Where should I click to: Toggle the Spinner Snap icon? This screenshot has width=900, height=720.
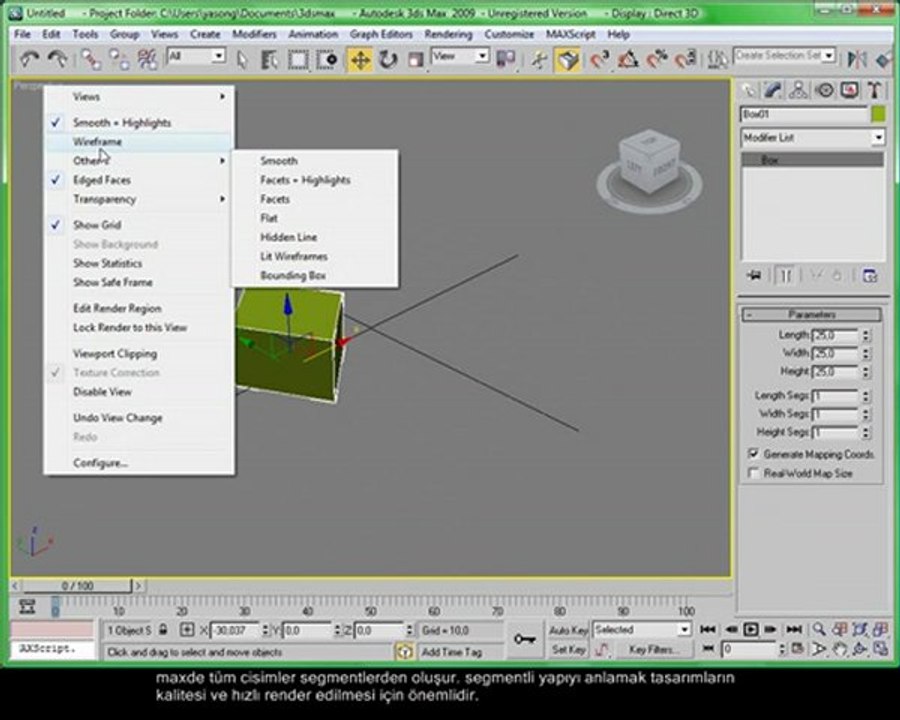pos(685,59)
